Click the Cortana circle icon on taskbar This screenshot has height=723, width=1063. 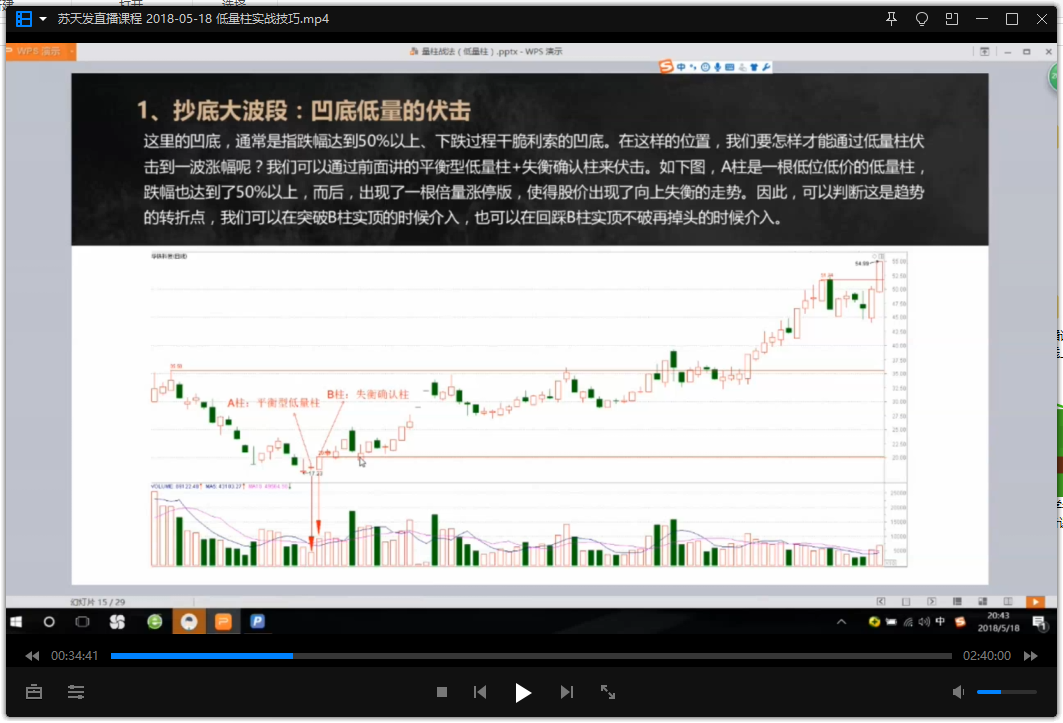(49, 622)
